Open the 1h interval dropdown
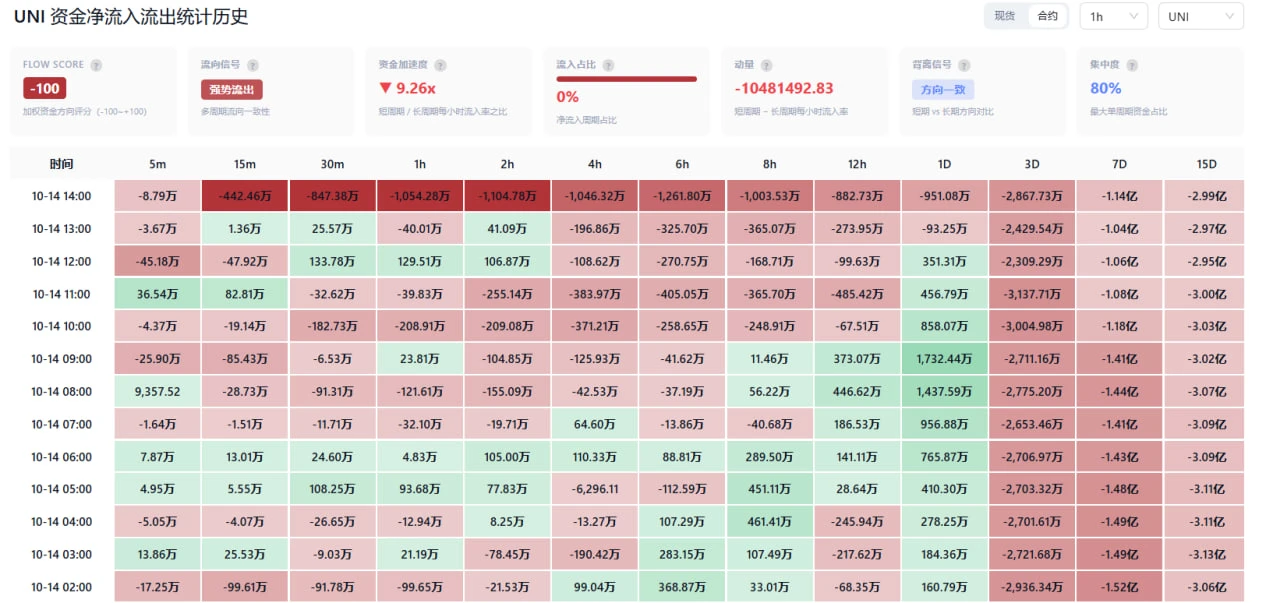Screen dimensions: 1280x603 click(x=1113, y=16)
